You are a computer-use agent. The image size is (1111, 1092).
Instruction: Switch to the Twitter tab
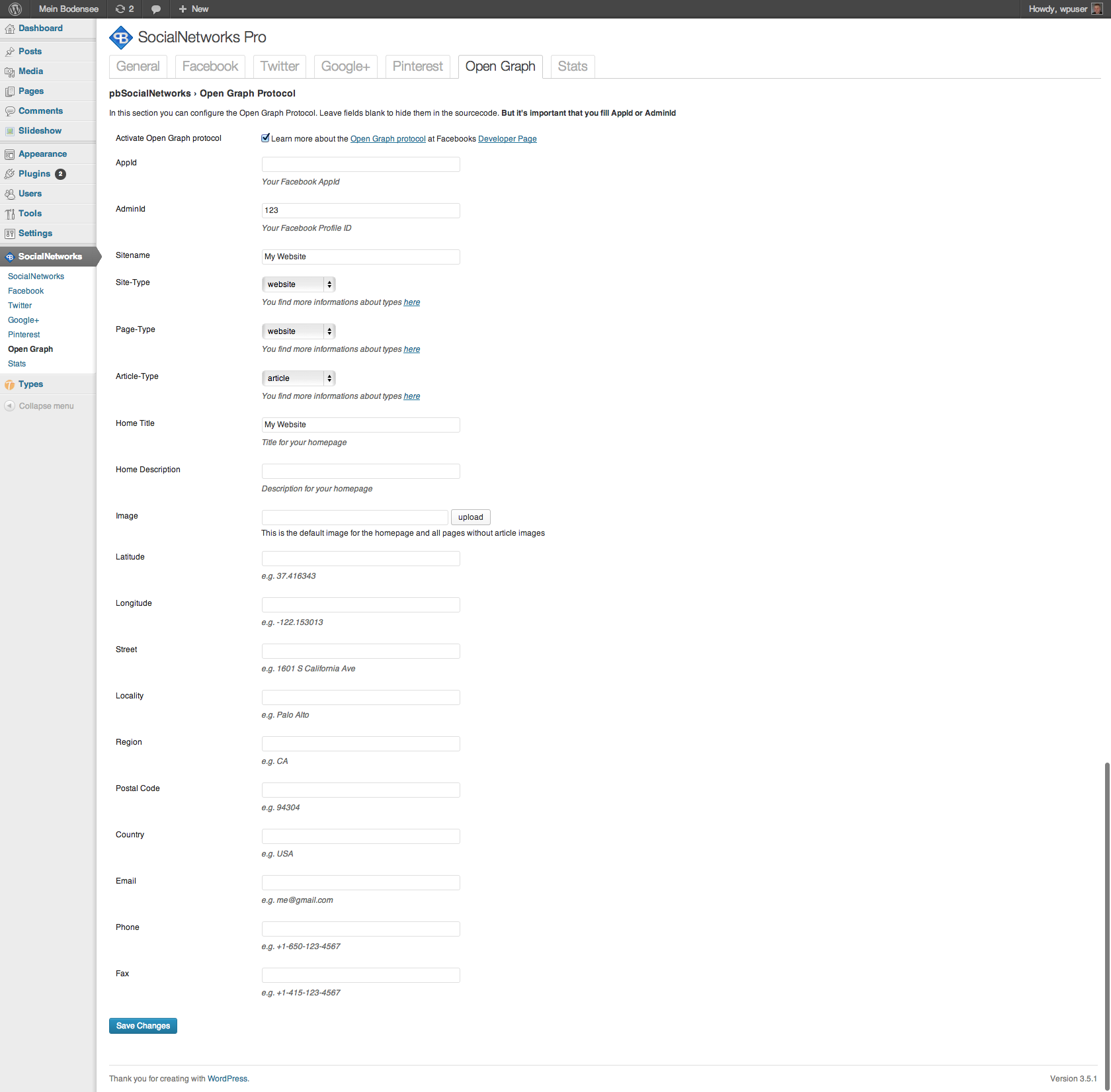(279, 67)
